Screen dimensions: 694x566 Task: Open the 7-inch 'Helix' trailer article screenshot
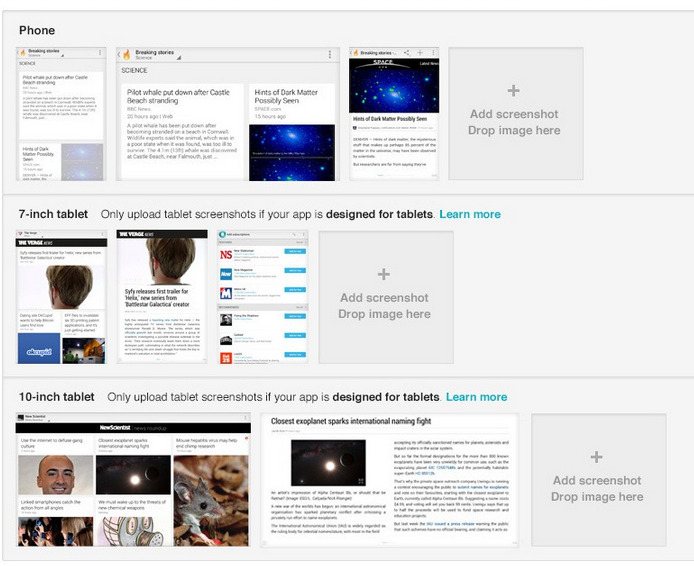162,297
